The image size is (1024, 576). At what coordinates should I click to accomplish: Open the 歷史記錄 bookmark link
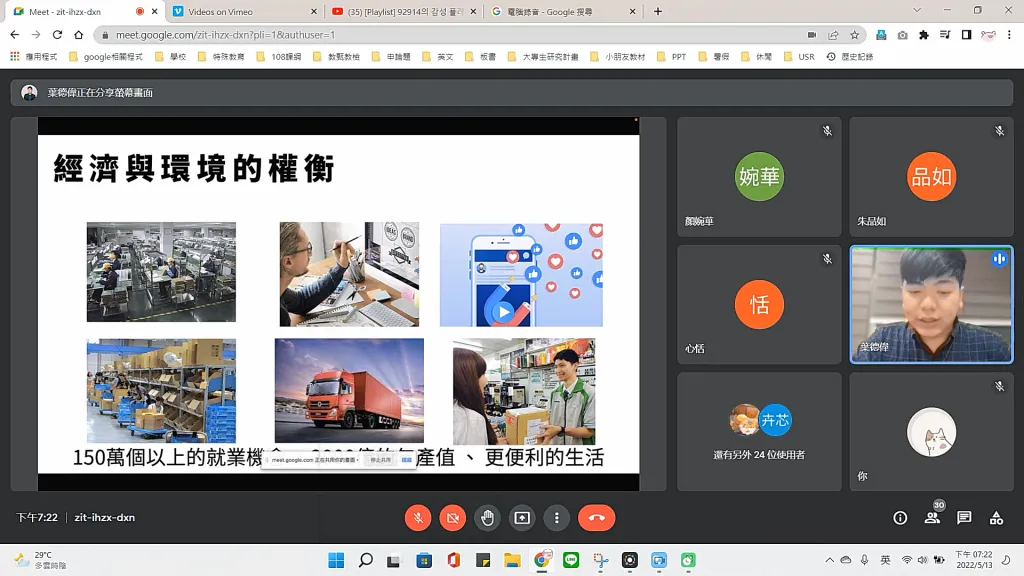click(x=850, y=57)
